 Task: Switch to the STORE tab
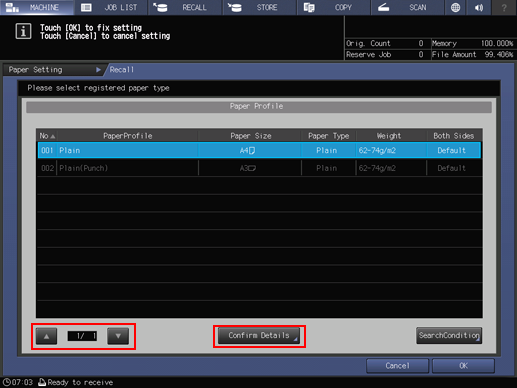260,7
